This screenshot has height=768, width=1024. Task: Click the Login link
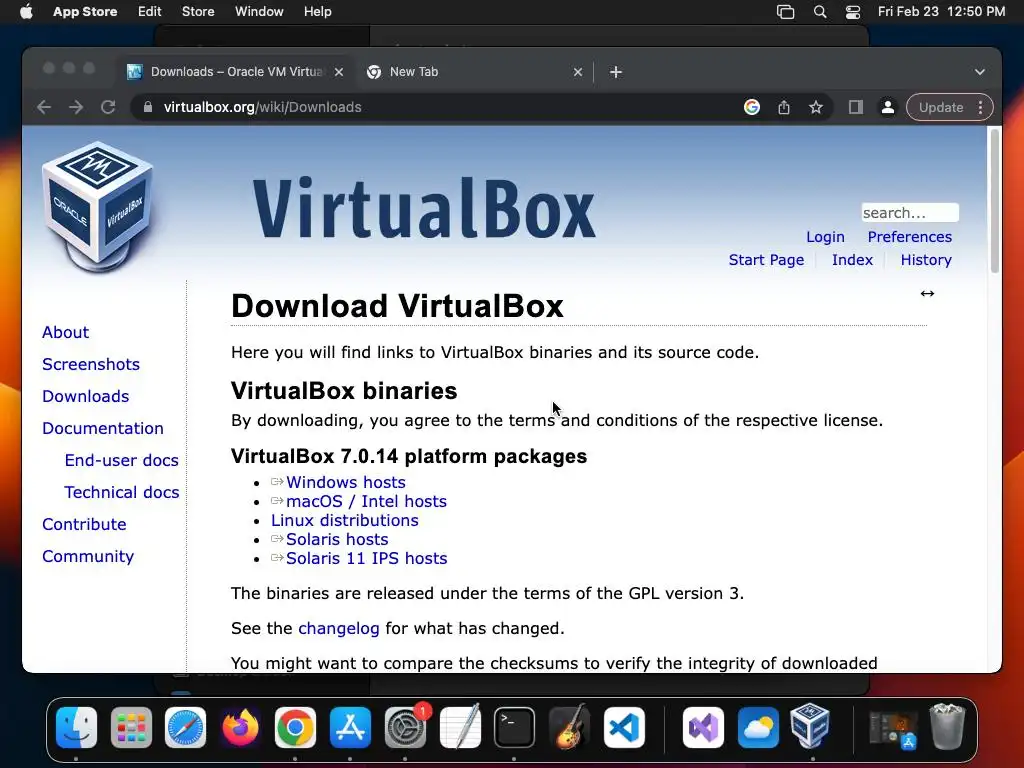825,237
